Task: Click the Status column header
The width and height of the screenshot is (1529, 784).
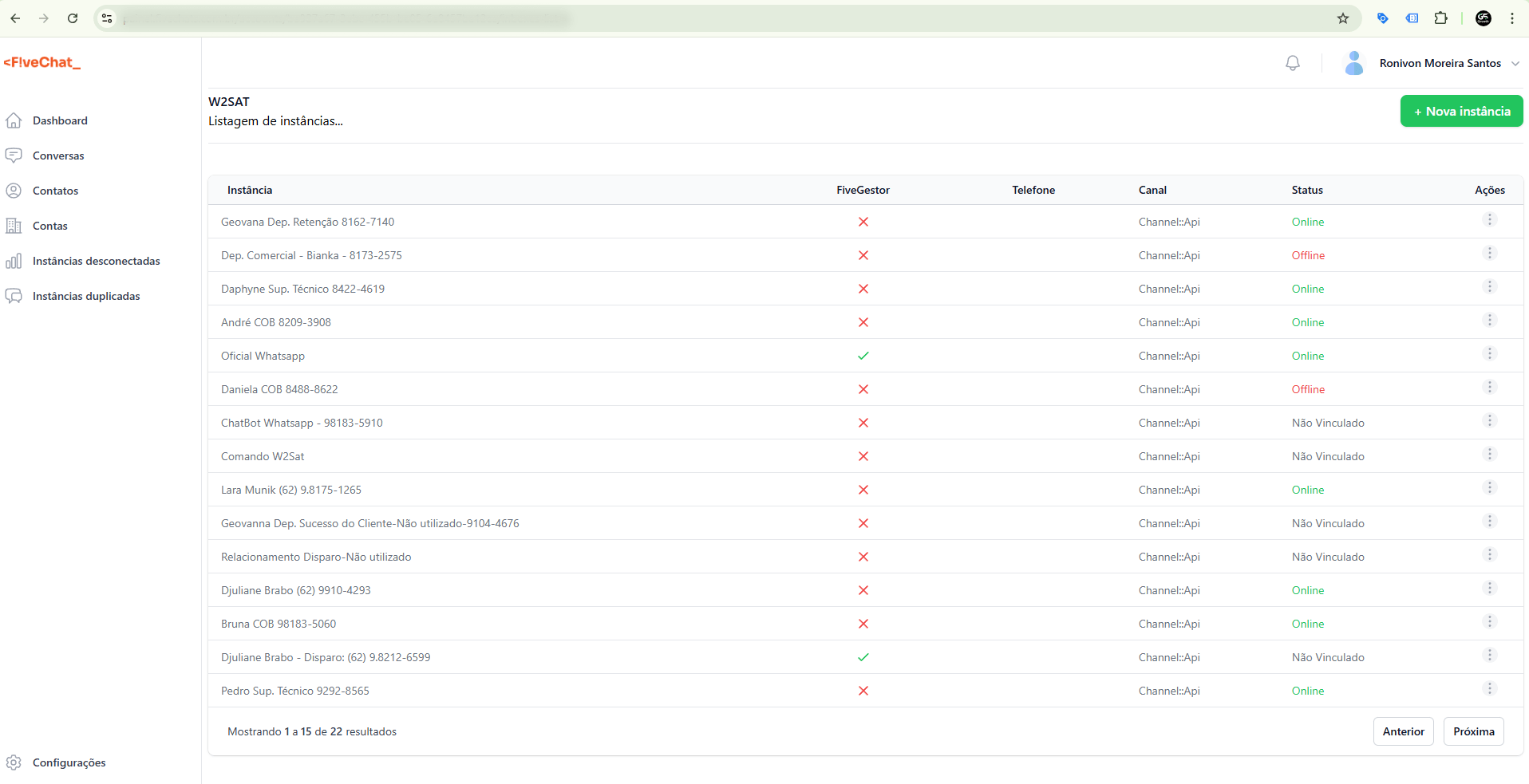Action: tap(1307, 190)
